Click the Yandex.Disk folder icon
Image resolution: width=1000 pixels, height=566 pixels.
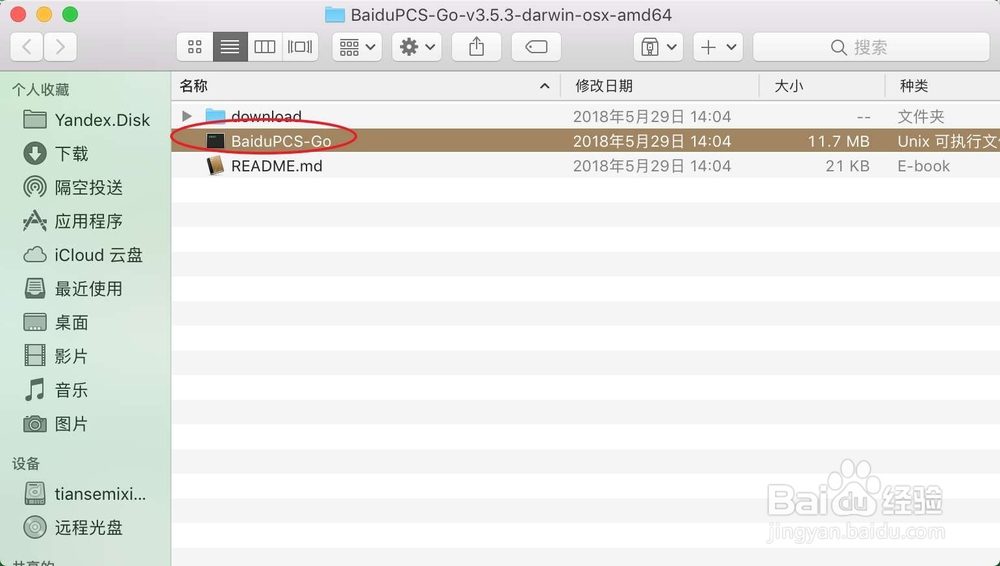34,119
